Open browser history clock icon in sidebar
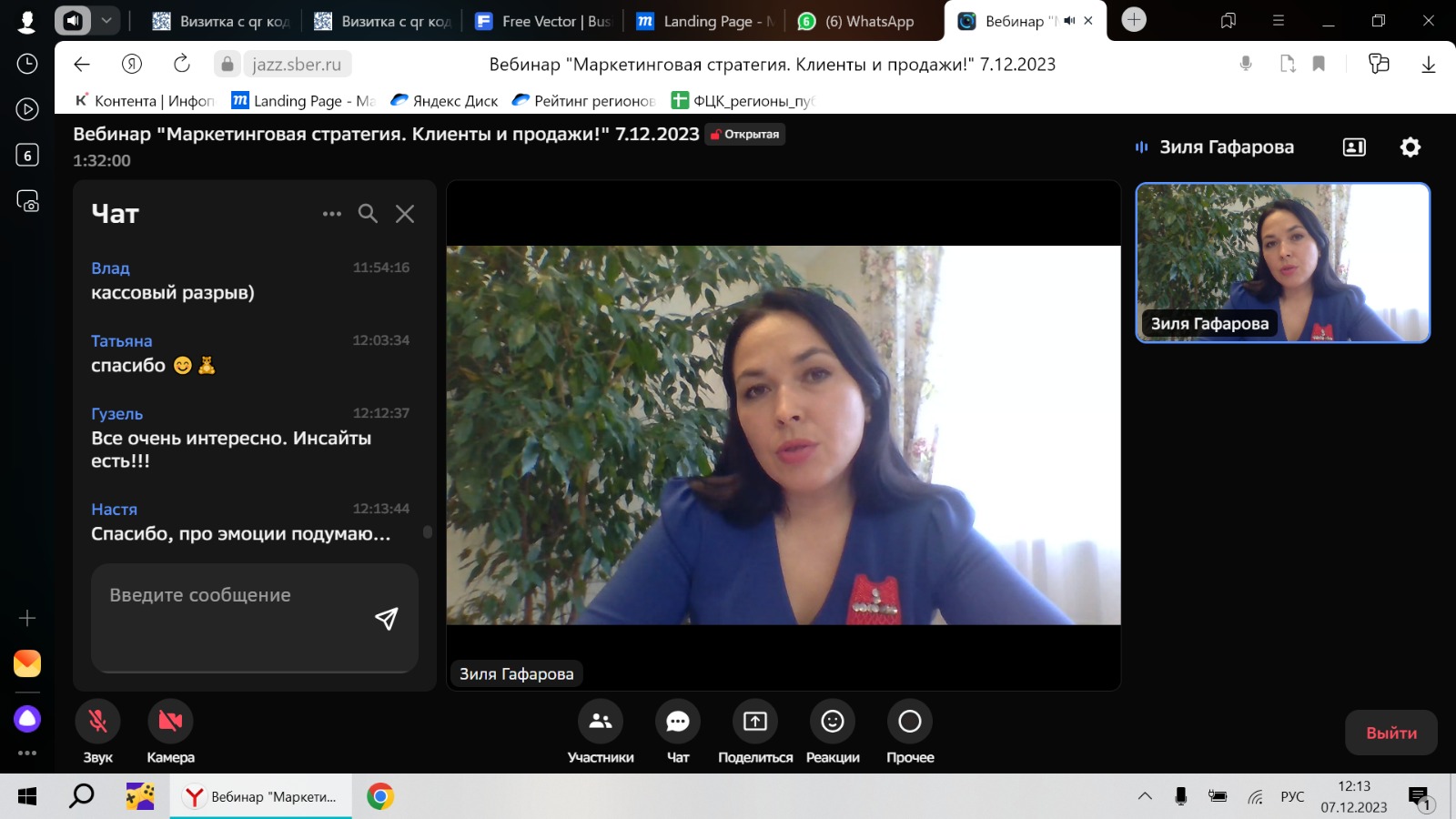 27,64
